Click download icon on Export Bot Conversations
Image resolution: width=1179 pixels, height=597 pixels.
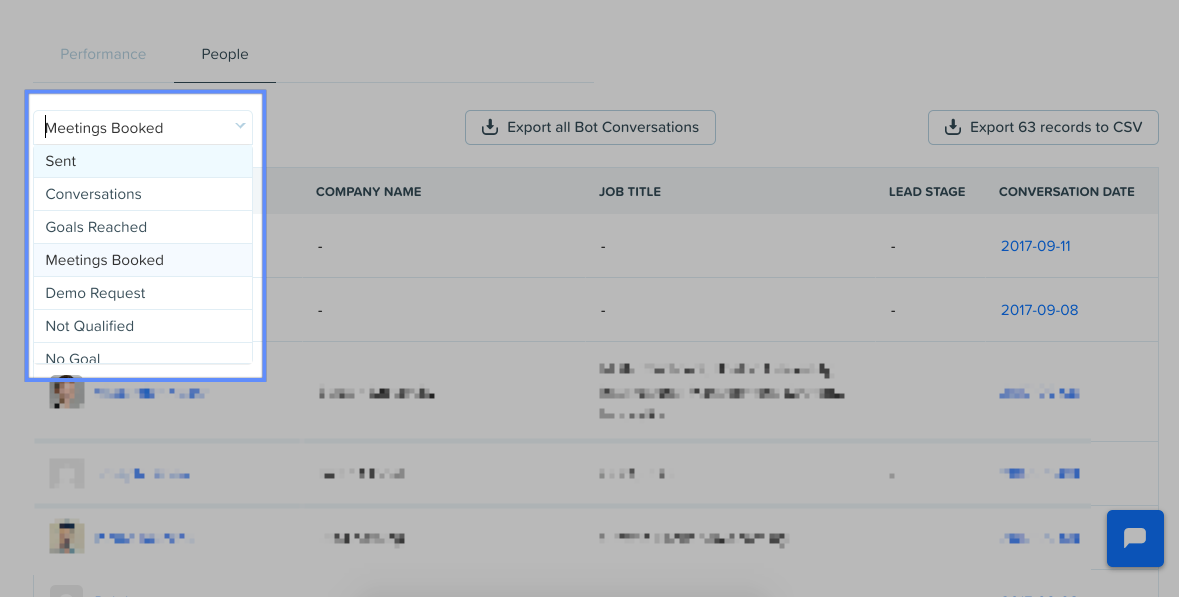click(x=490, y=127)
